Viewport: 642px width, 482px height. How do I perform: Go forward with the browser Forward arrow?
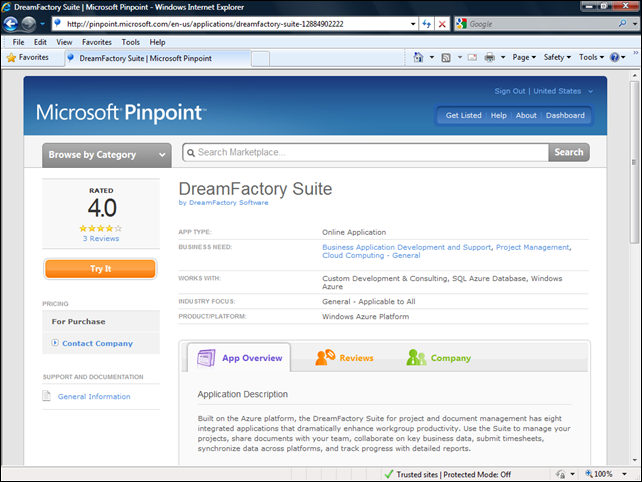(29, 24)
